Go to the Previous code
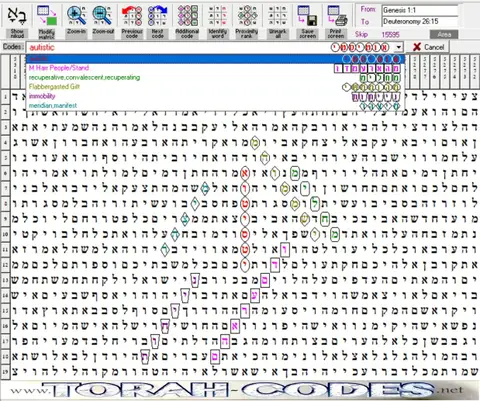480x401 pixels. (x=132, y=16)
